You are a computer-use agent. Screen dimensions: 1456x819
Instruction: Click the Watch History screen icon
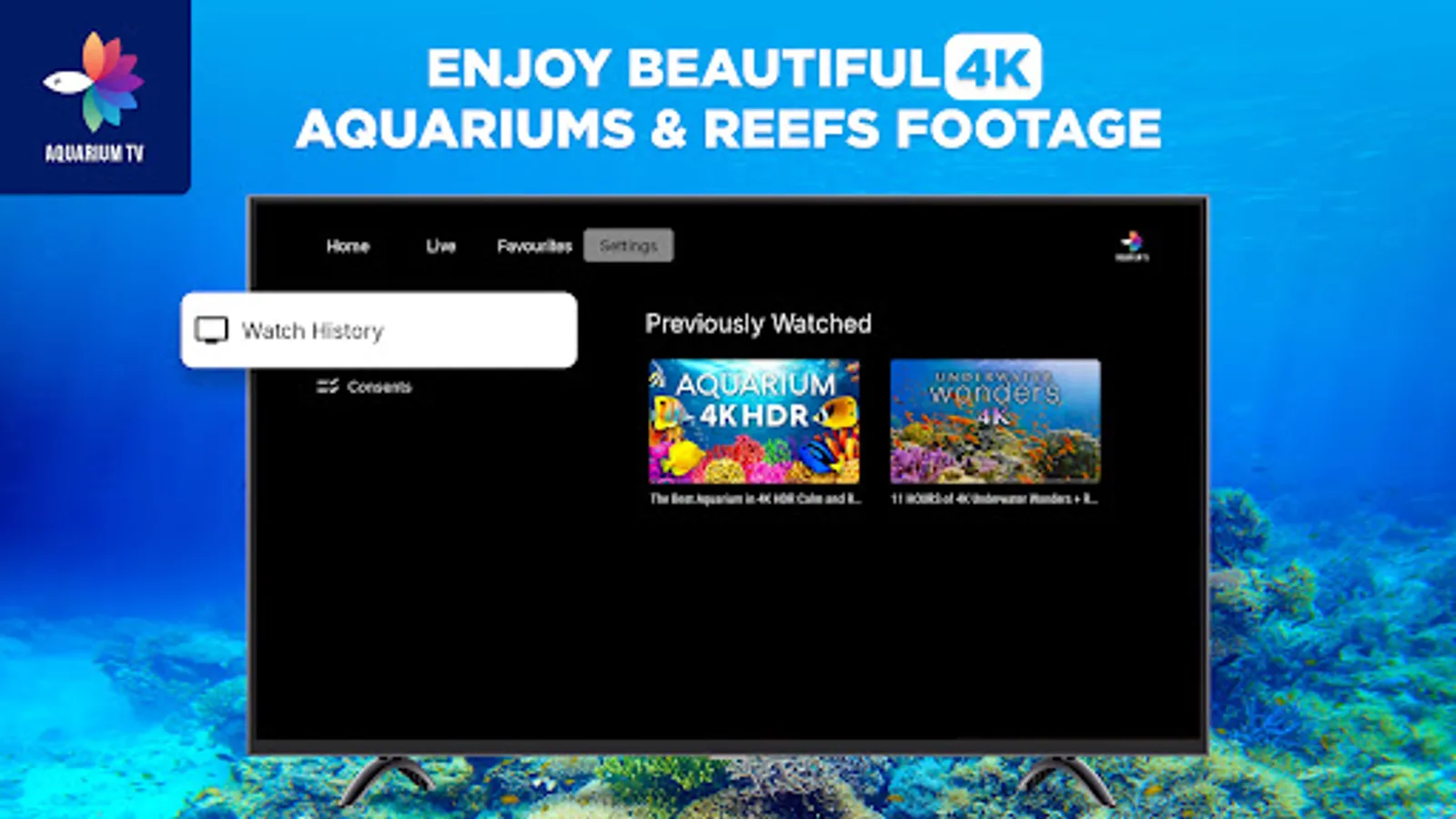point(212,330)
